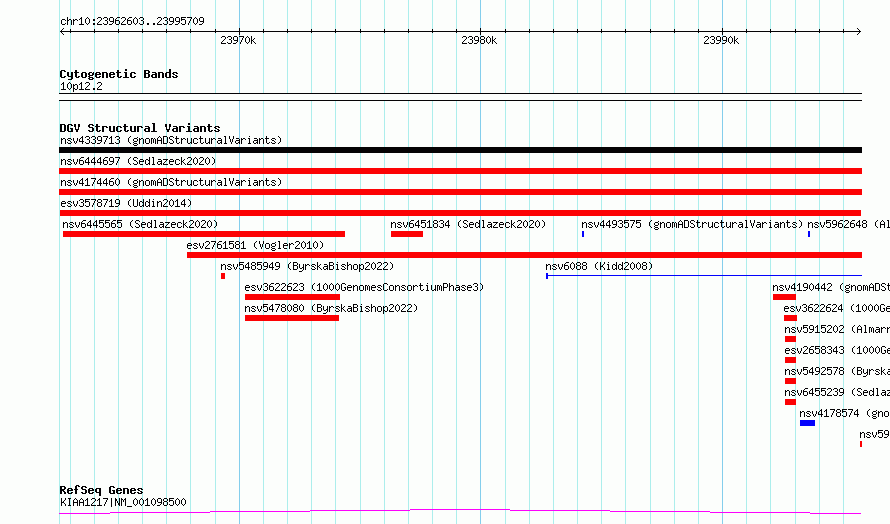
Task: Open the nsv4493575 label link
Action: (692, 224)
